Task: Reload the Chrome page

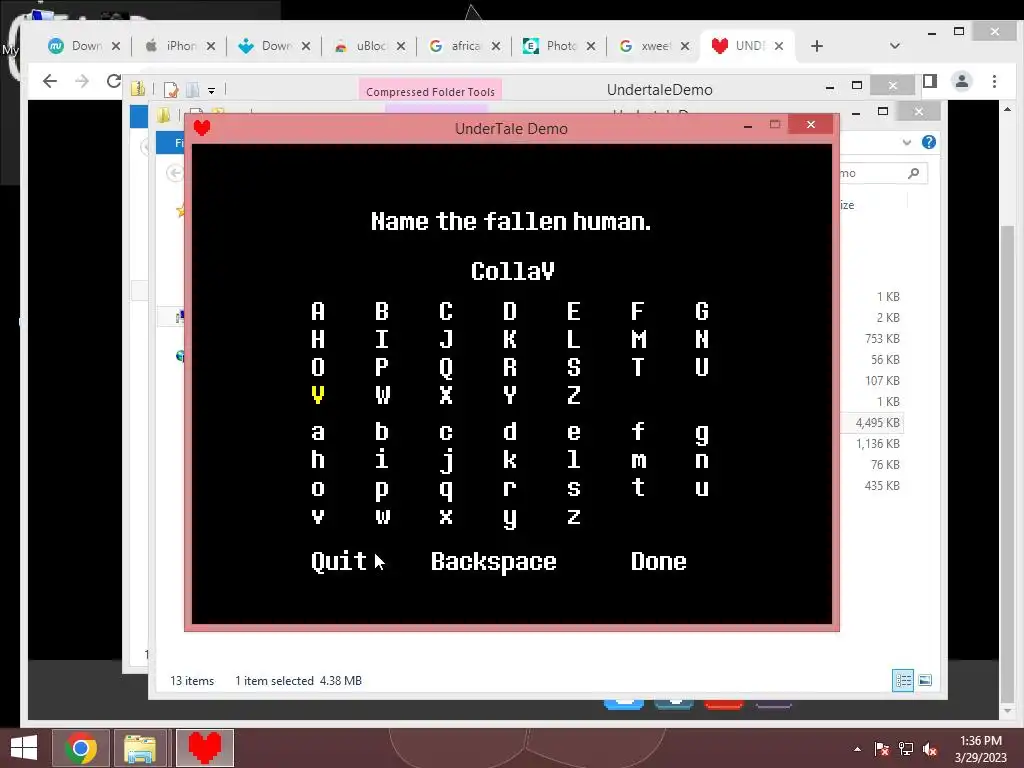Action: (x=114, y=81)
